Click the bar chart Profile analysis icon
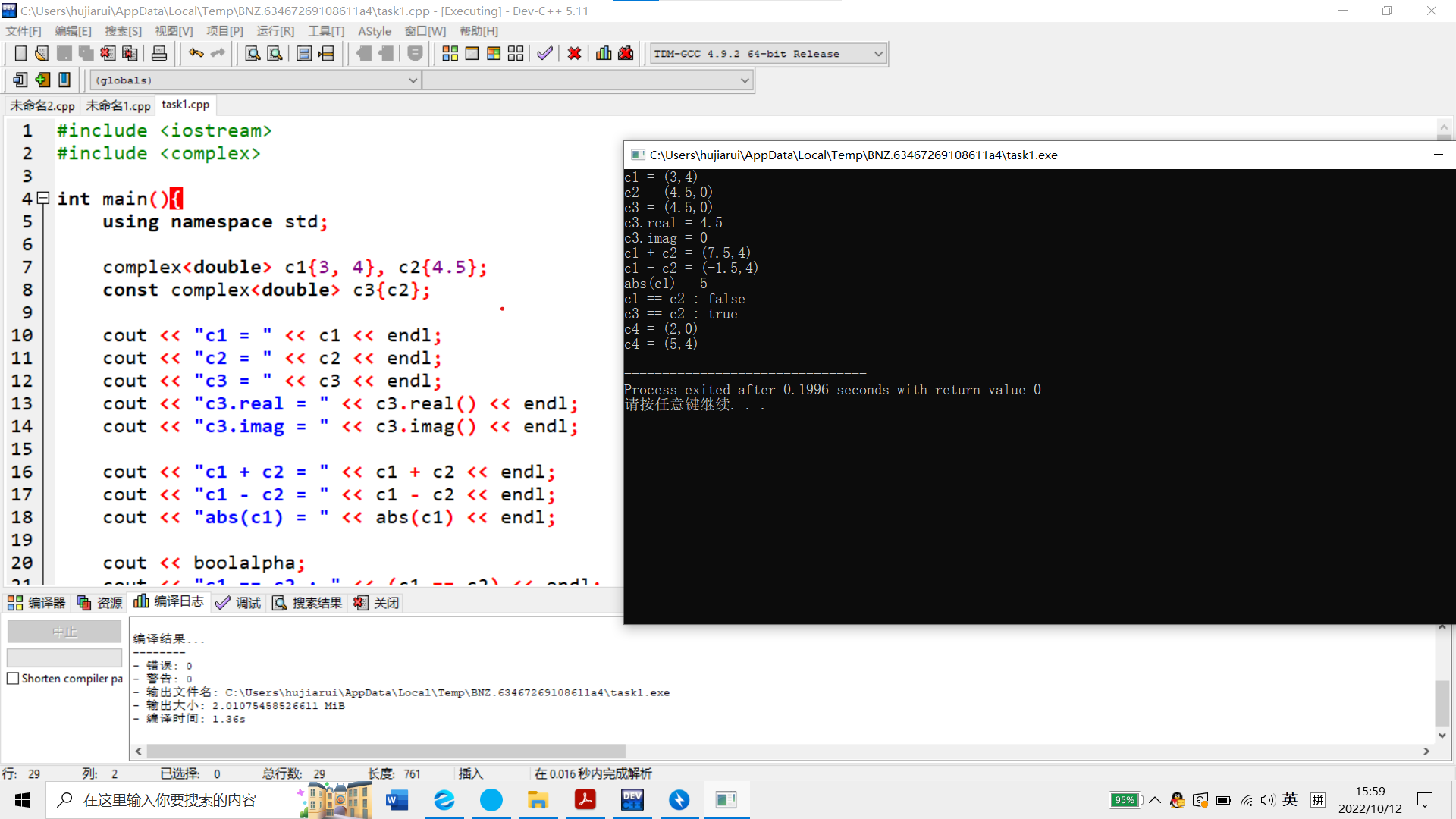The image size is (1456, 819). [604, 54]
